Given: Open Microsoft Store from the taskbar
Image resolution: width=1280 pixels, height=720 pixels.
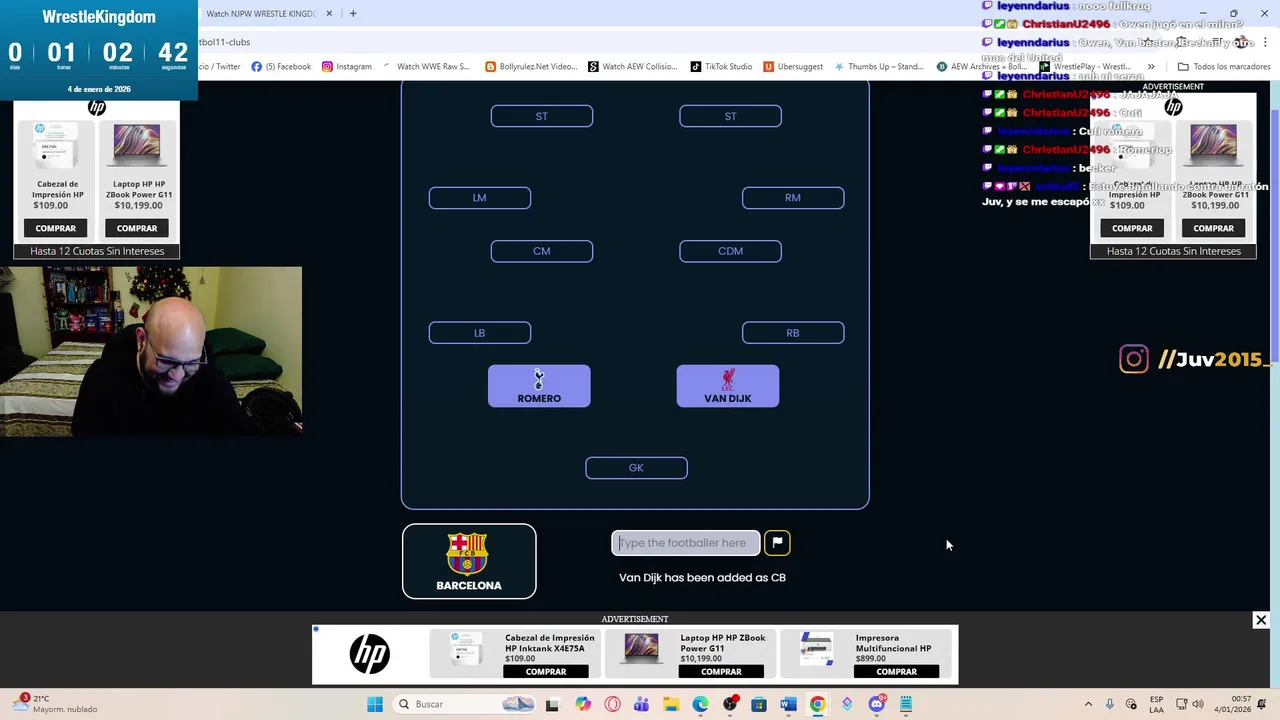Looking at the screenshot, I should click(x=759, y=704).
